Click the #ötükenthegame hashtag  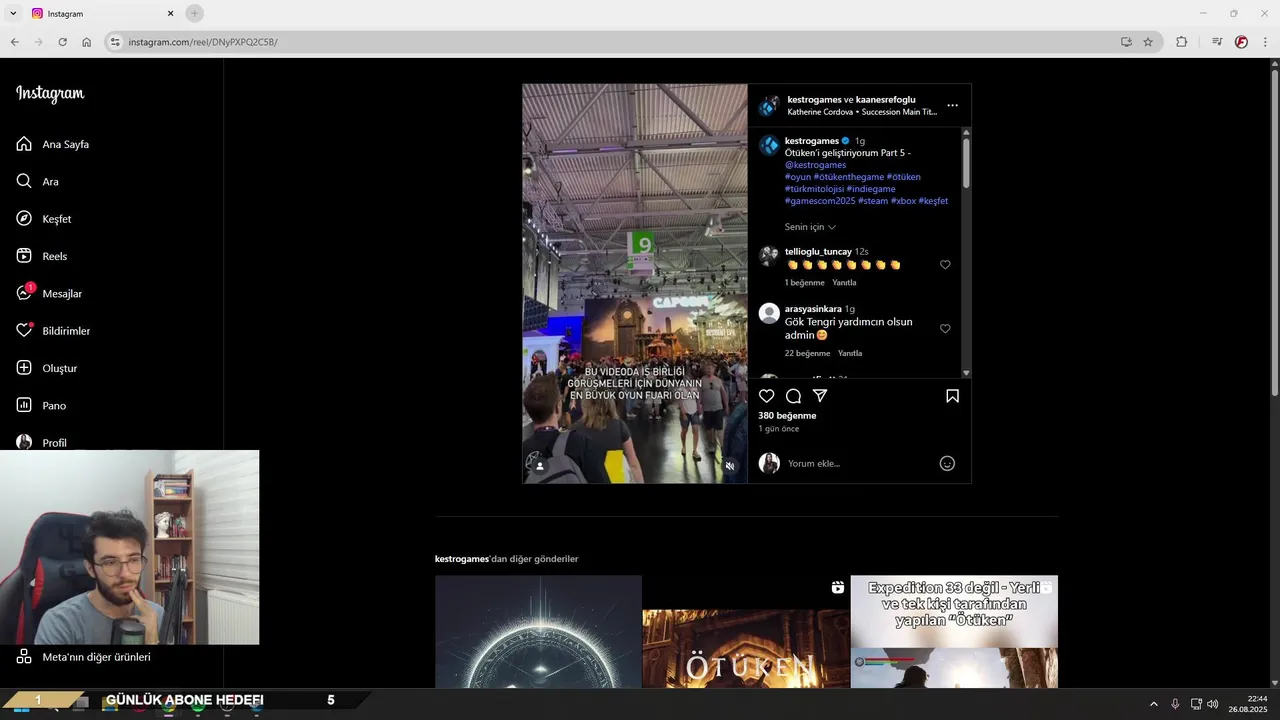pos(849,177)
